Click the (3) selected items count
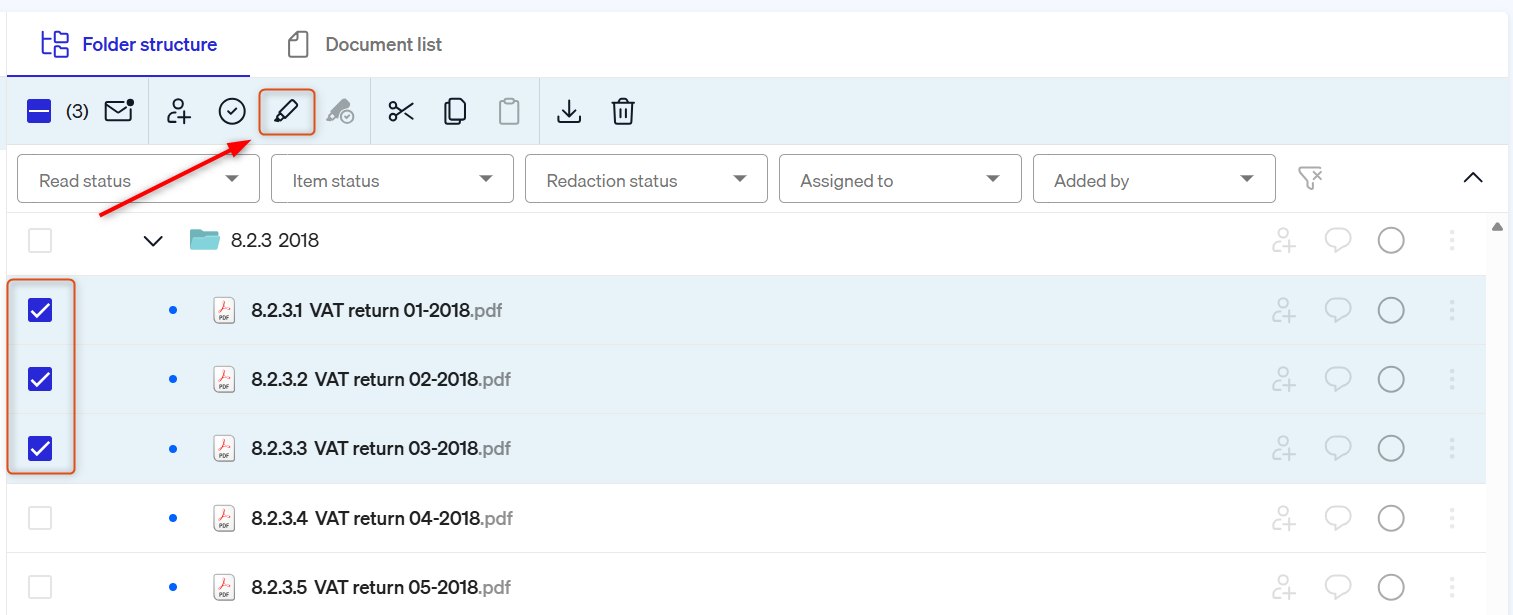Image resolution: width=1513 pixels, height=615 pixels. click(x=77, y=111)
